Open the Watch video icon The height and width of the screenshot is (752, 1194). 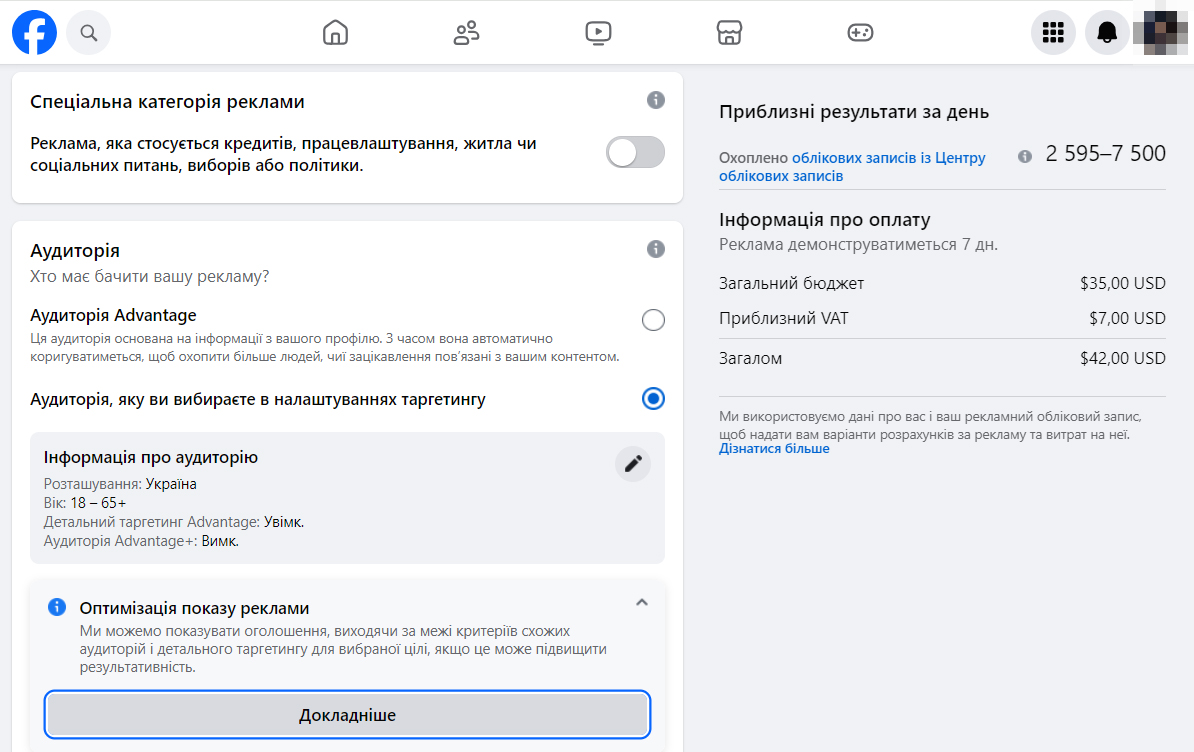coord(597,31)
